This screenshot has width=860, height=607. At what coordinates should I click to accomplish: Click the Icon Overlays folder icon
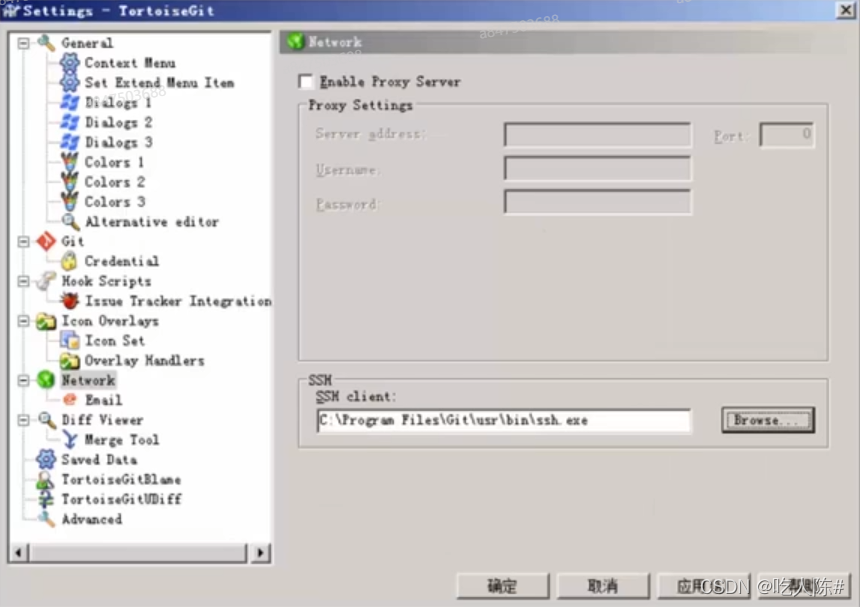coord(46,321)
